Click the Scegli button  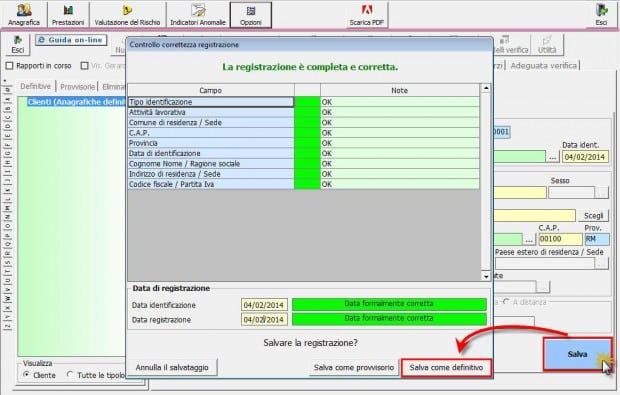[594, 215]
